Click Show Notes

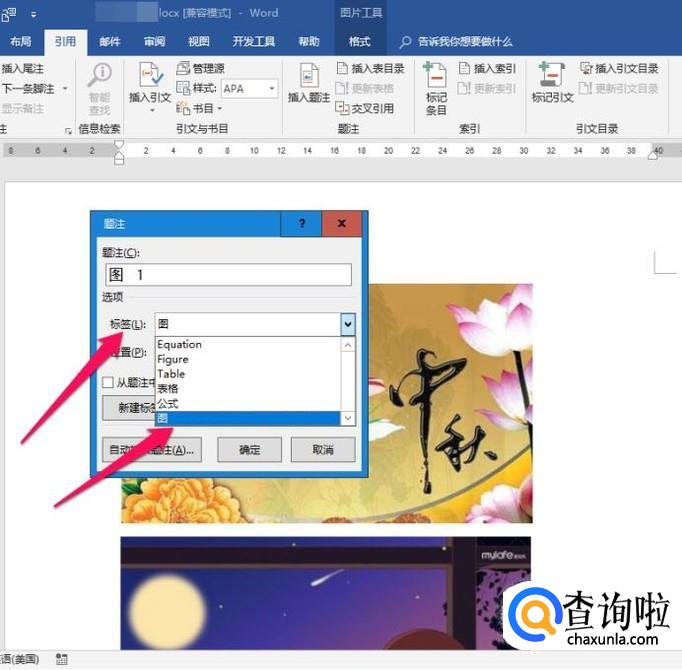click(23, 109)
